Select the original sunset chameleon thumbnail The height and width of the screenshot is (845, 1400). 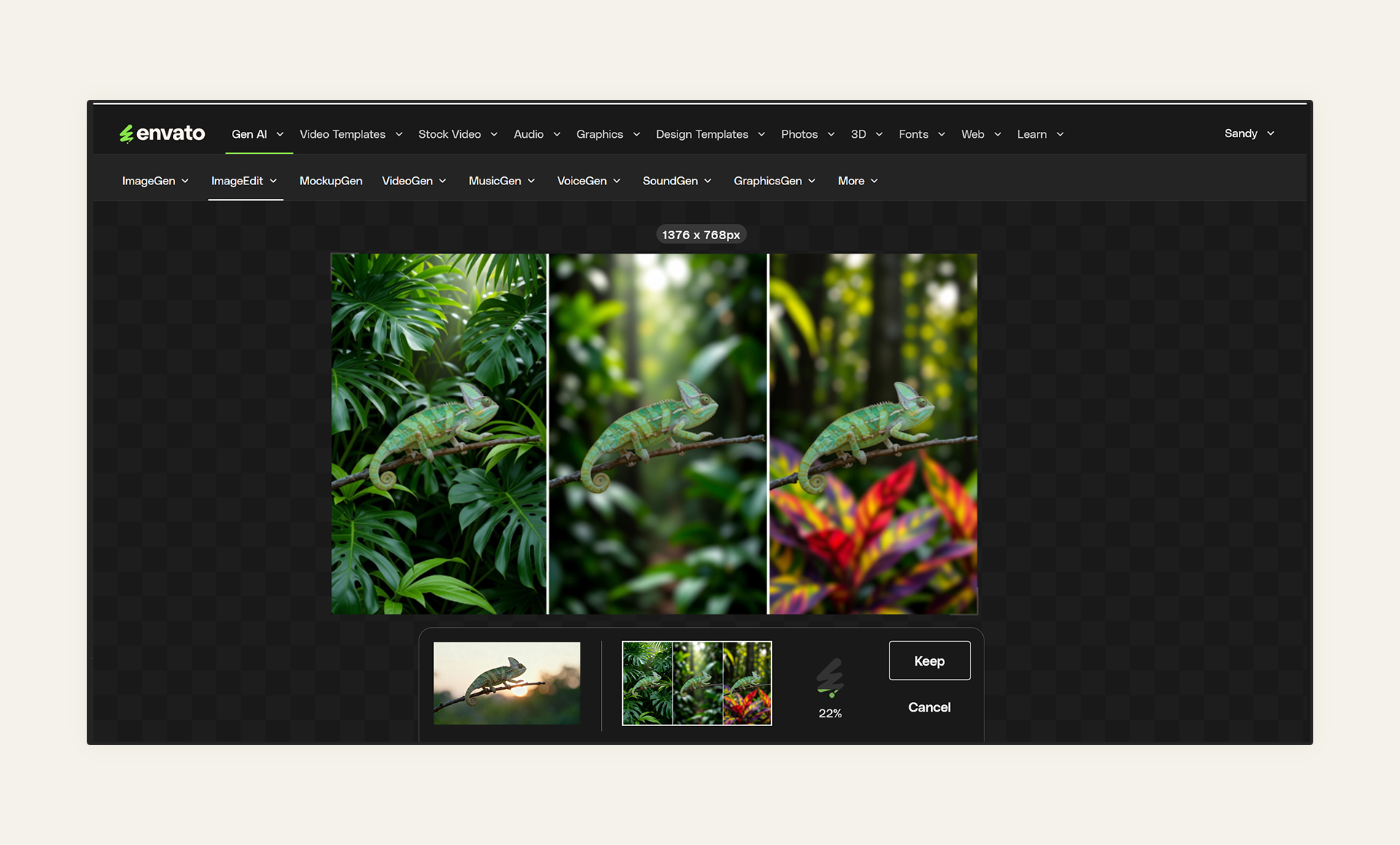(x=507, y=683)
